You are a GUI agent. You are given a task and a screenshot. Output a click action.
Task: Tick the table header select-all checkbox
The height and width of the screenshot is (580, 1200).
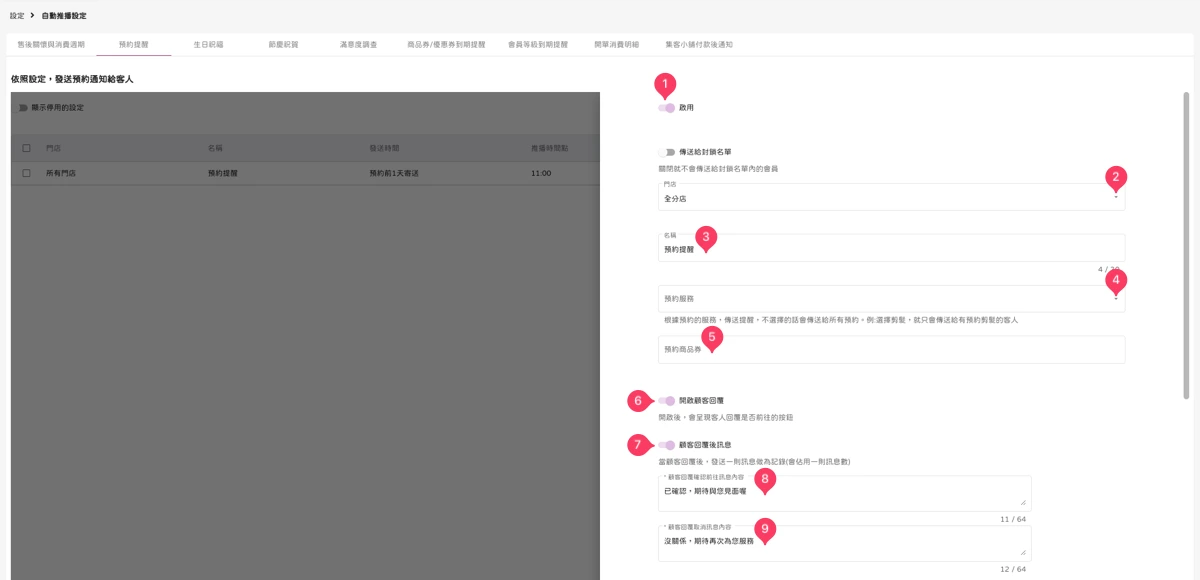[26, 148]
